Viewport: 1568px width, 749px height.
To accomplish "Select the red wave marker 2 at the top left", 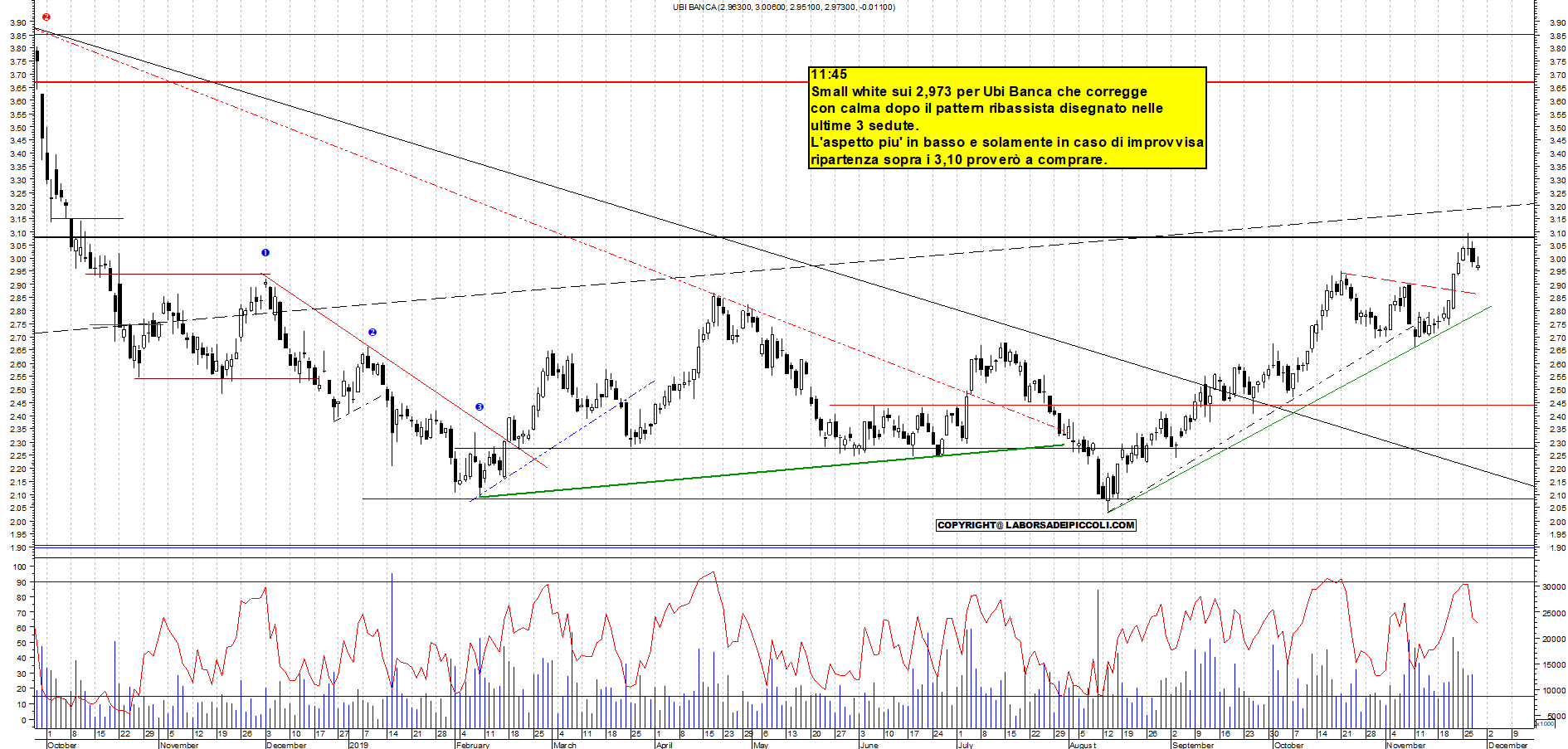I will click(x=46, y=17).
